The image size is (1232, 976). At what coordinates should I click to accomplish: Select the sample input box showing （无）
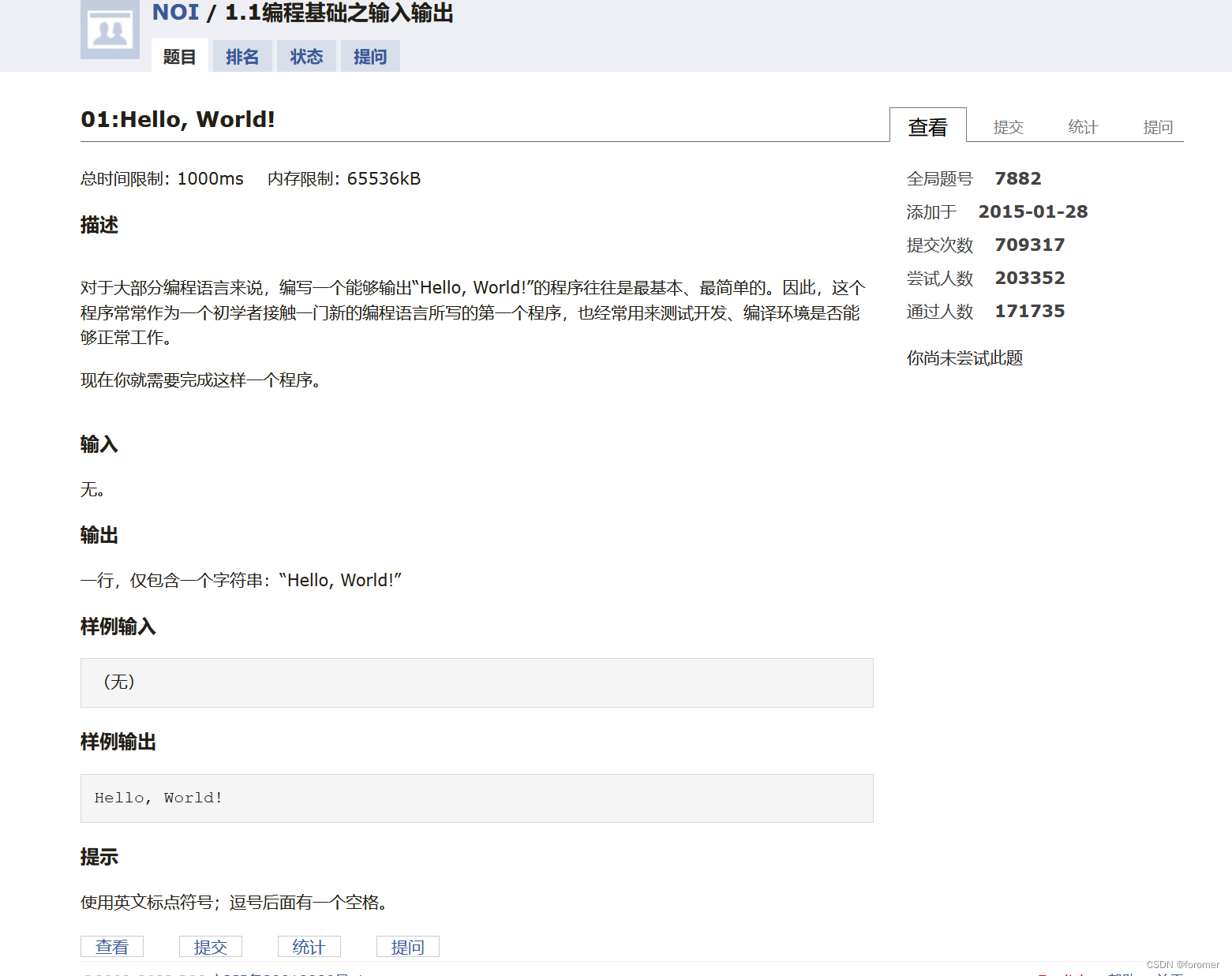coord(476,682)
